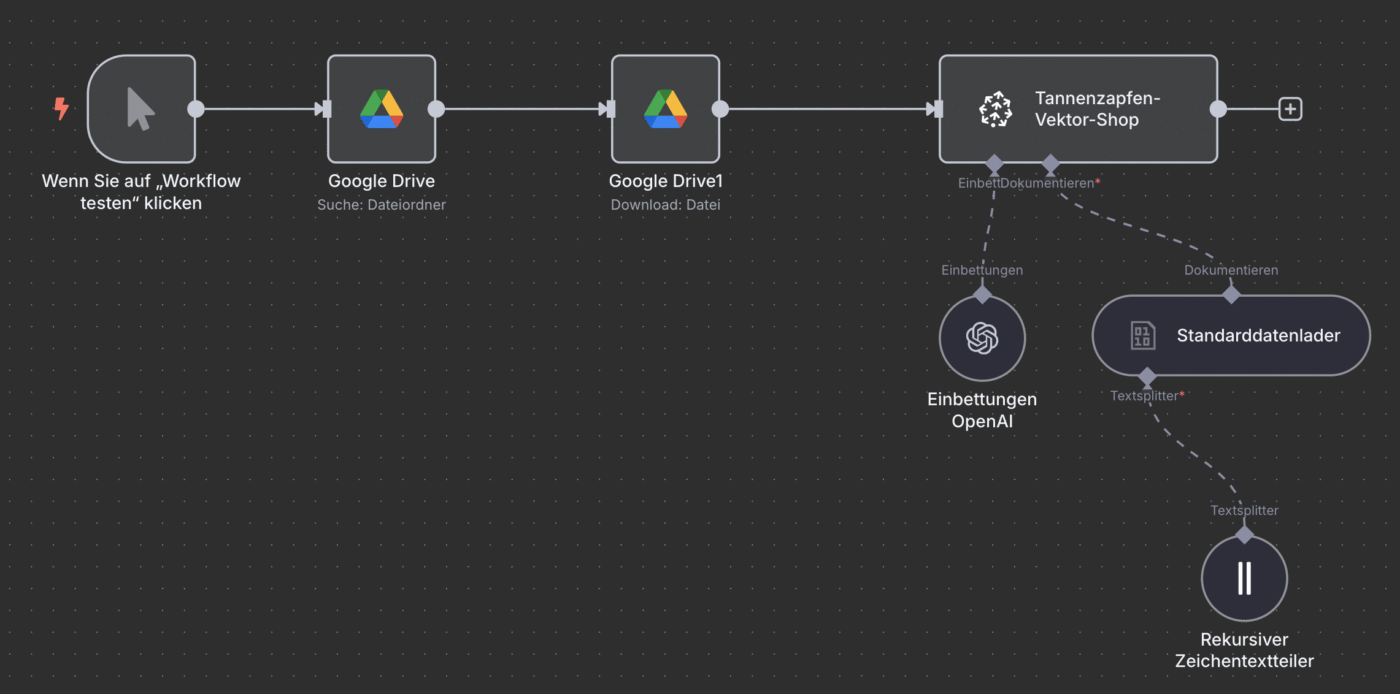Viewport: 1400px width, 694px height.
Task: Open the Rekursiver Zeichentextteiler node icon
Action: pos(1244,578)
